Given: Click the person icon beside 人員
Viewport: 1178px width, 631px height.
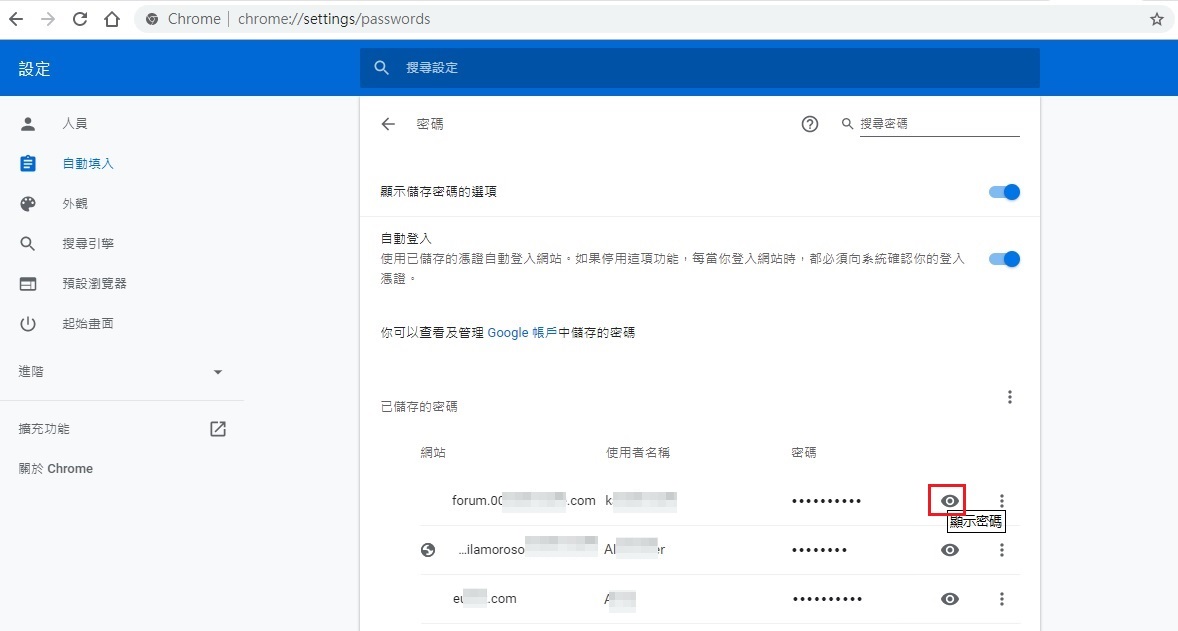Looking at the screenshot, I should [x=28, y=123].
